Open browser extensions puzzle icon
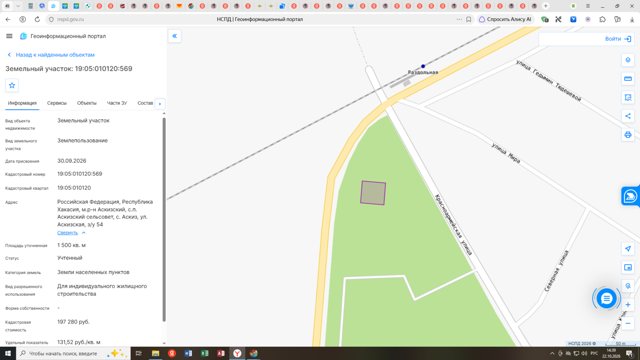Viewport: 640px width, 360px height. (602, 19)
